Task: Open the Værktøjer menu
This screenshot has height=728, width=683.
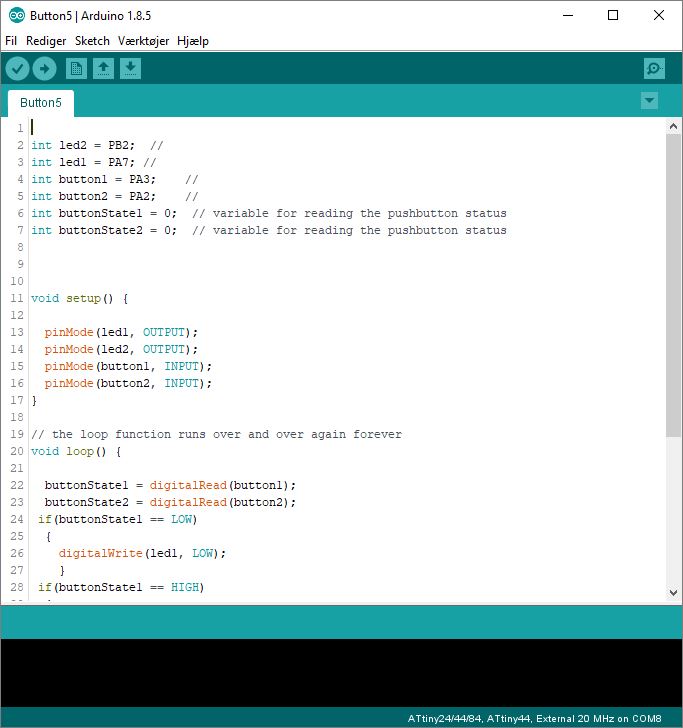Action: pos(143,41)
